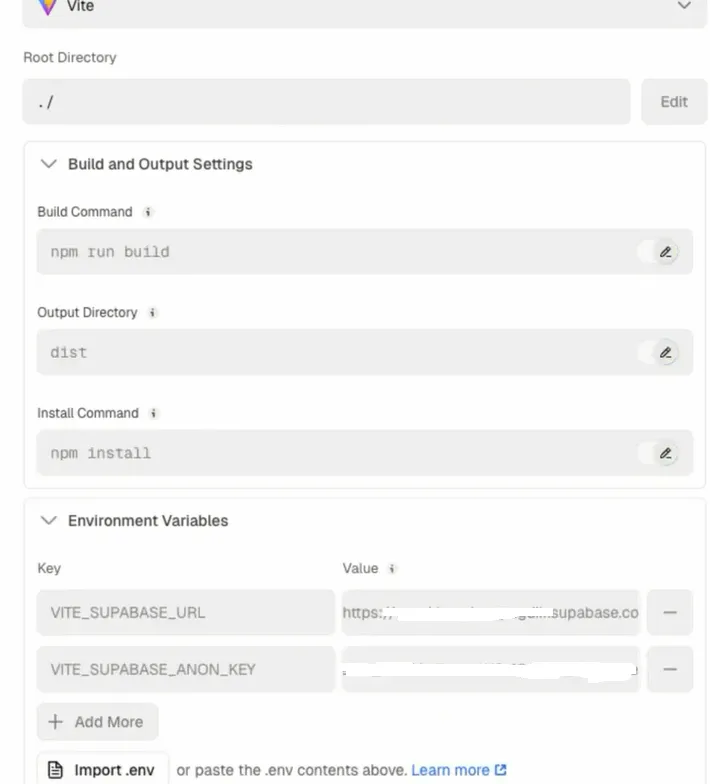The width and height of the screenshot is (710, 784).
Task: Click the Value column info icon
Action: click(392, 569)
